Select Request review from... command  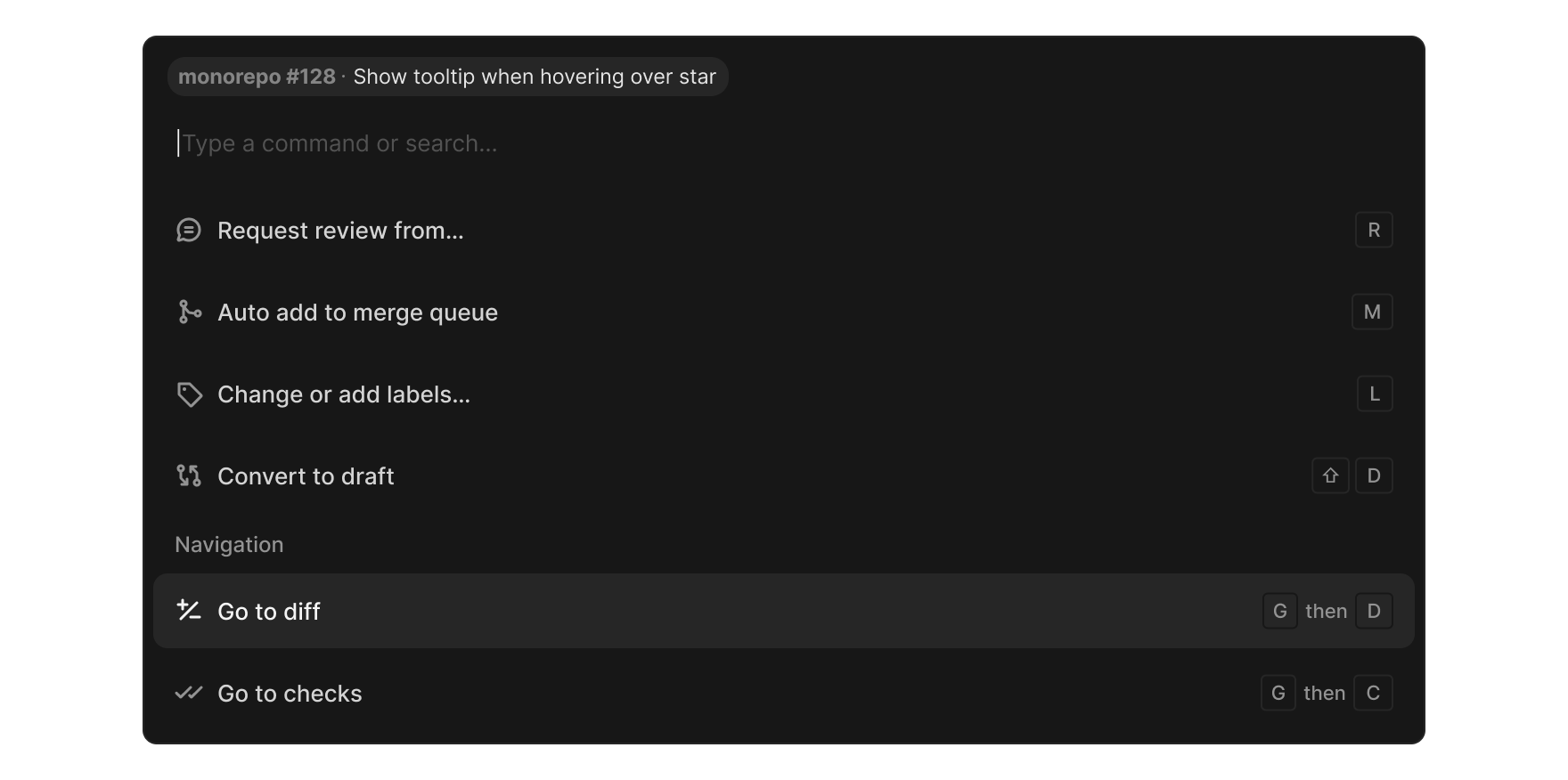pos(784,231)
